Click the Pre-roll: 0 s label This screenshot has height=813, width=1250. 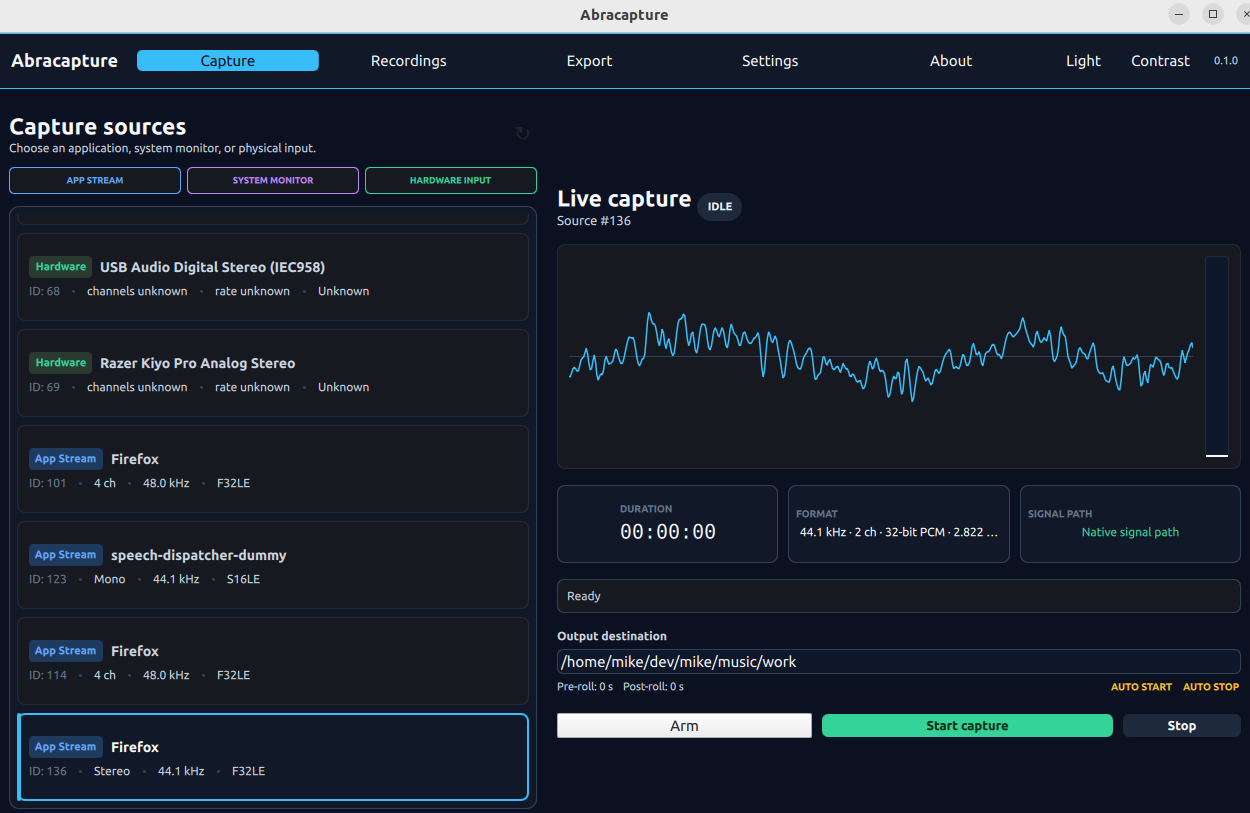585,687
